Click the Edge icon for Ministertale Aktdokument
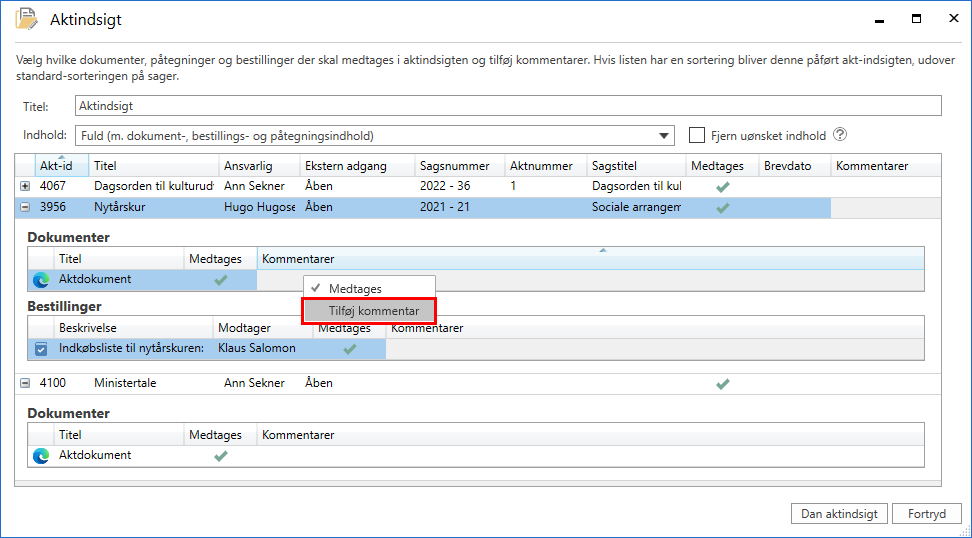This screenshot has height=538, width=972. click(41, 456)
